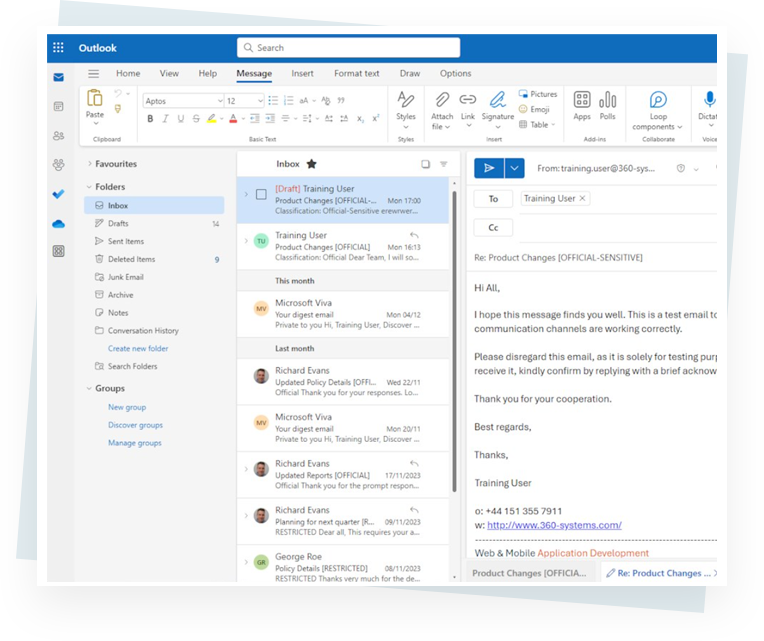Expand the Favourites section
Viewport: 764px width, 641px height.
pyautogui.click(x=89, y=164)
